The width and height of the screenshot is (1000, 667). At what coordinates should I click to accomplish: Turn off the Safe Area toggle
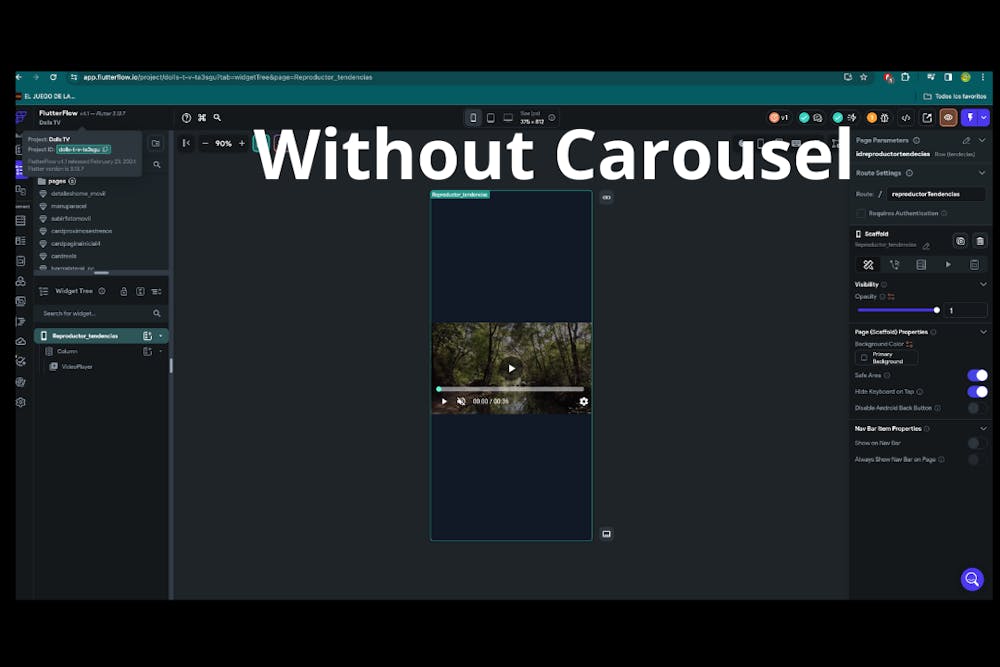(x=977, y=375)
